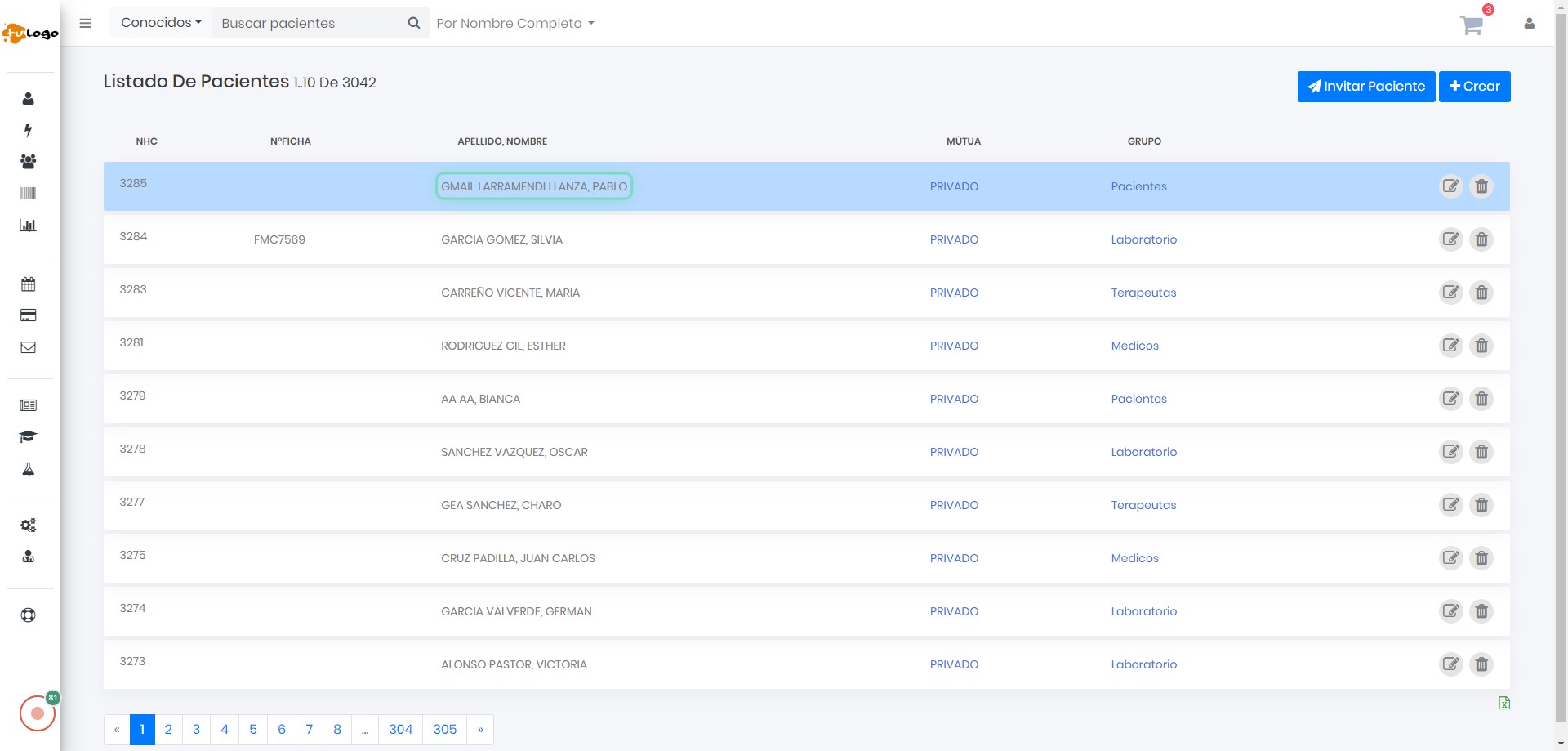Screen dimensions: 1568x751
Task: Open the envelope messages icon
Action: pyautogui.click(x=28, y=347)
